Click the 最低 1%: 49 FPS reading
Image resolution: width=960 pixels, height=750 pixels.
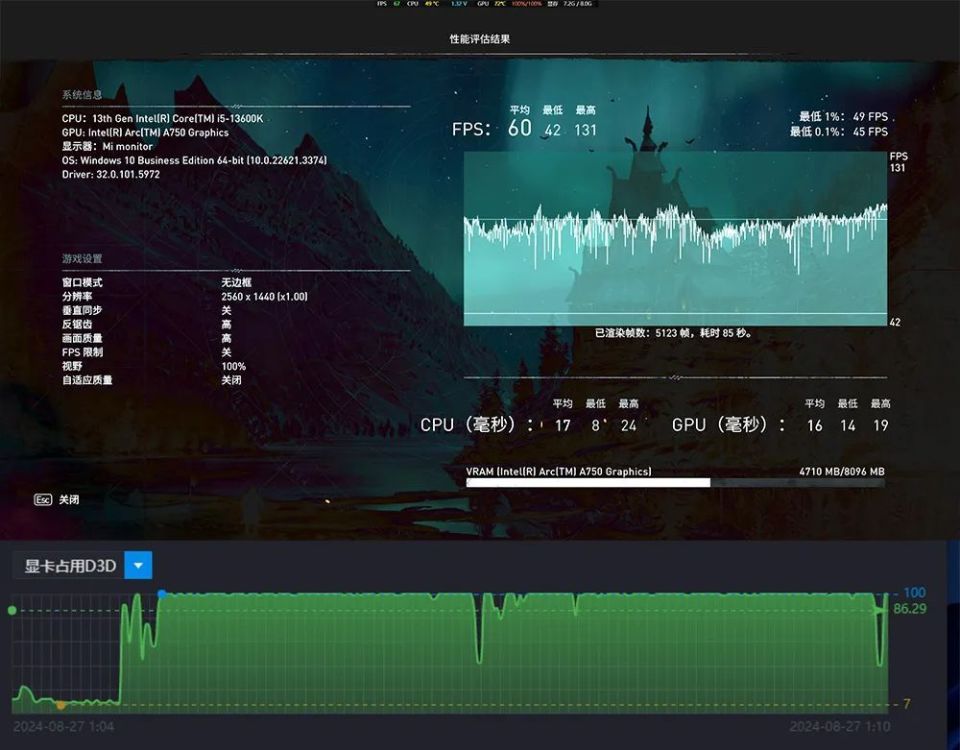[844, 116]
